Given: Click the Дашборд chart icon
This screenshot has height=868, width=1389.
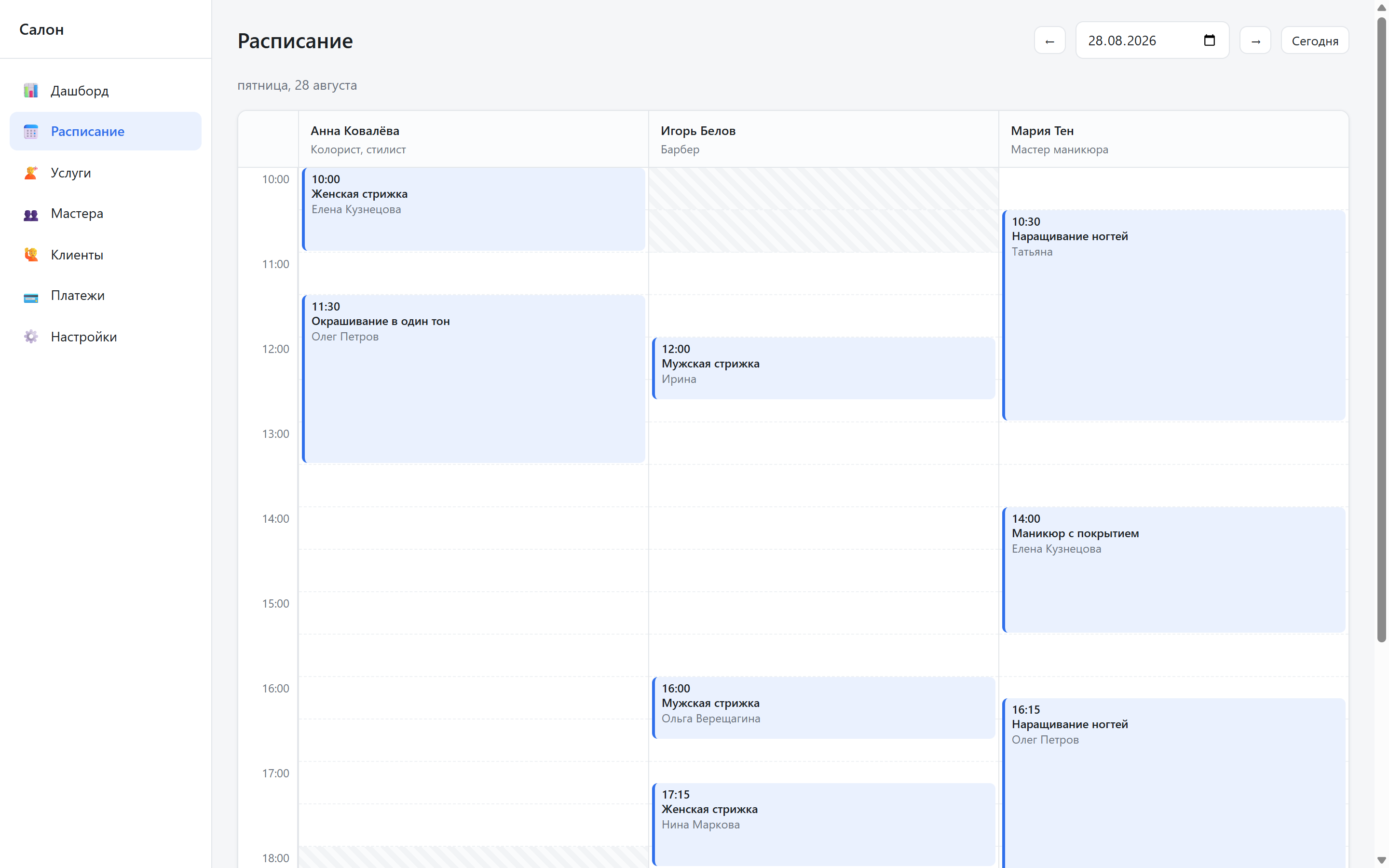Looking at the screenshot, I should pos(31,91).
